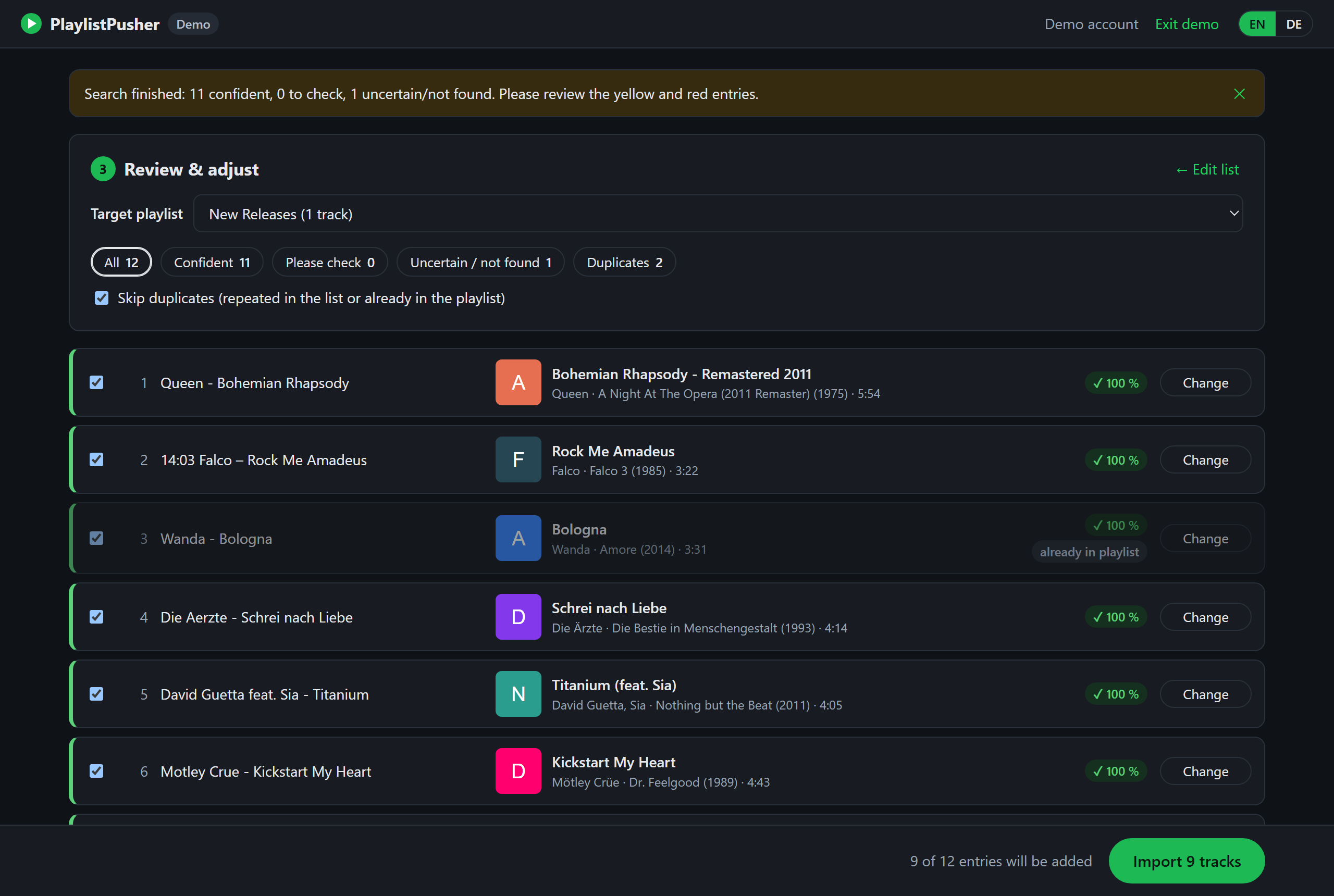Click the Skip duplicates label text

[311, 298]
